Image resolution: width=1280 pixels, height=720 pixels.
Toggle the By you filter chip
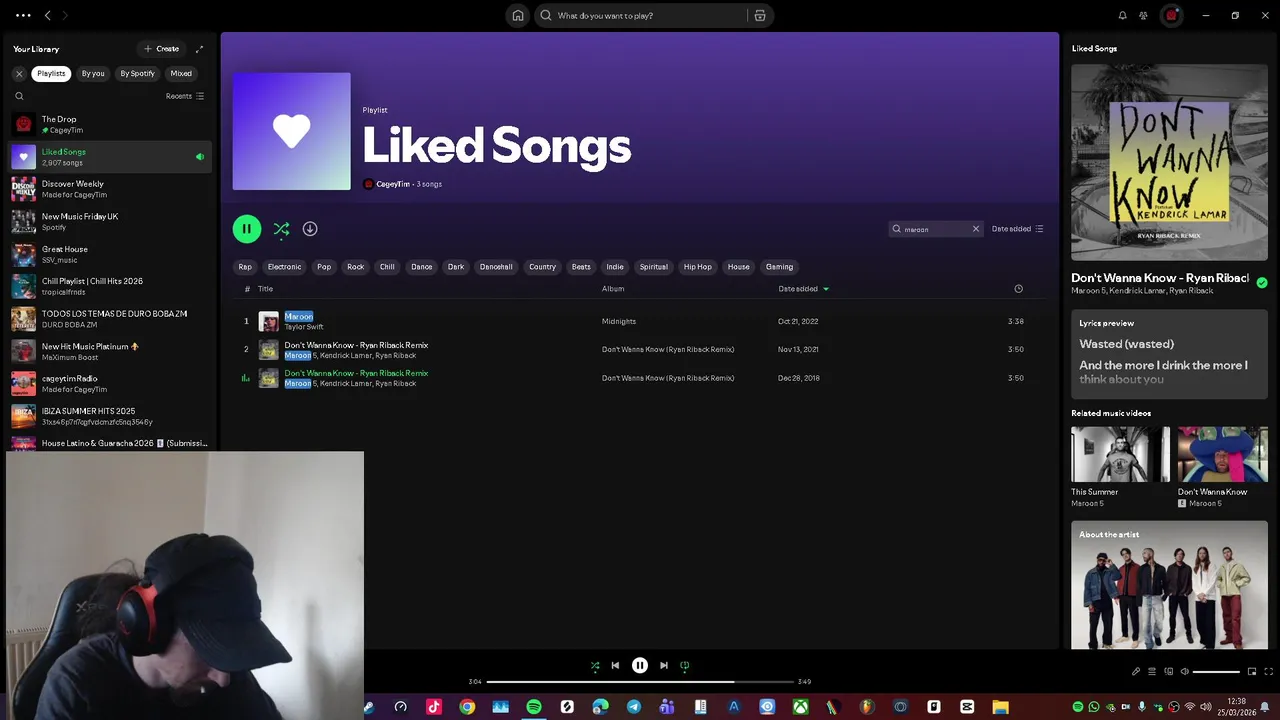[x=93, y=73]
